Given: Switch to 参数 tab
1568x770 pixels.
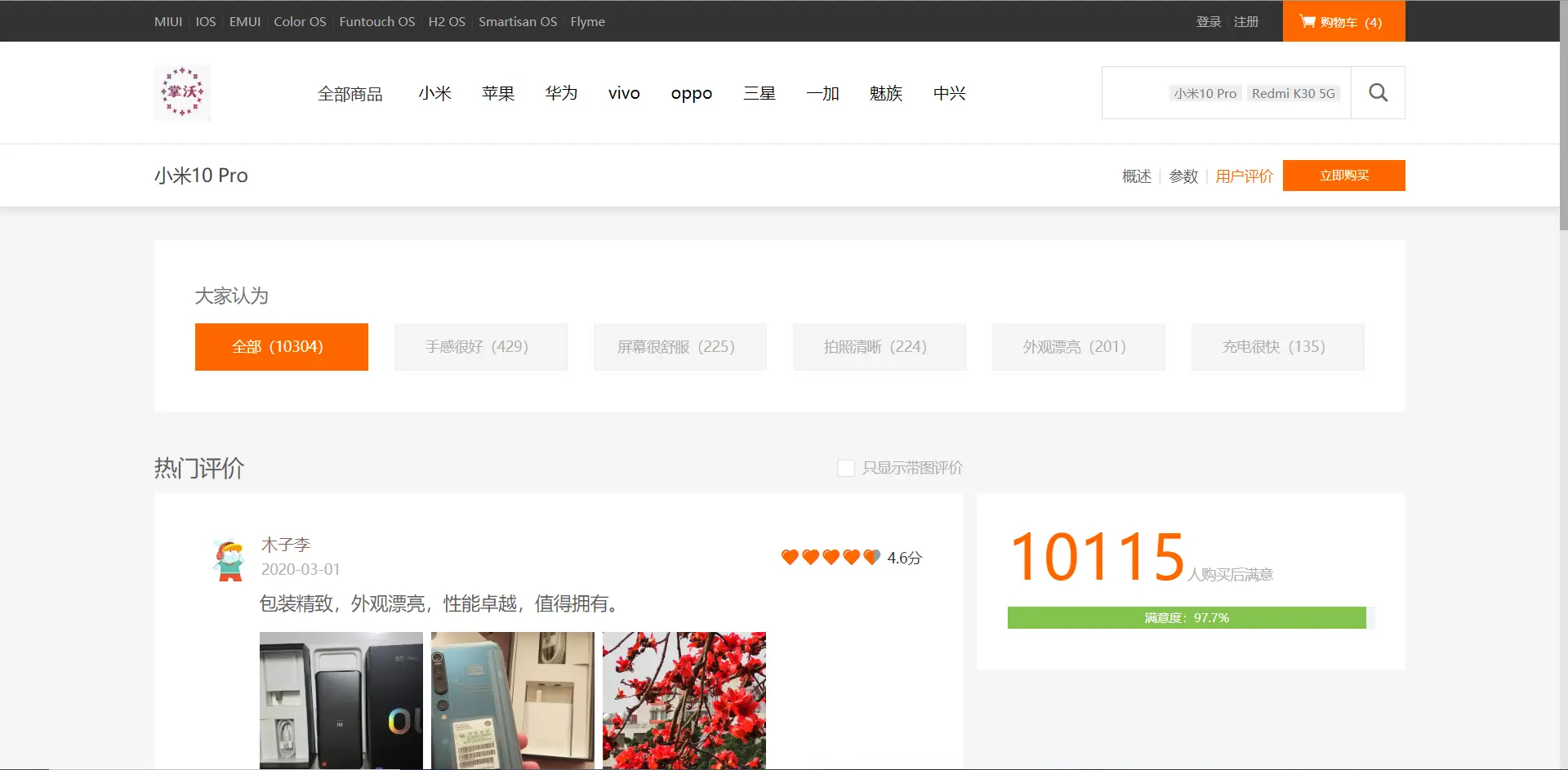Looking at the screenshot, I should (x=1183, y=176).
